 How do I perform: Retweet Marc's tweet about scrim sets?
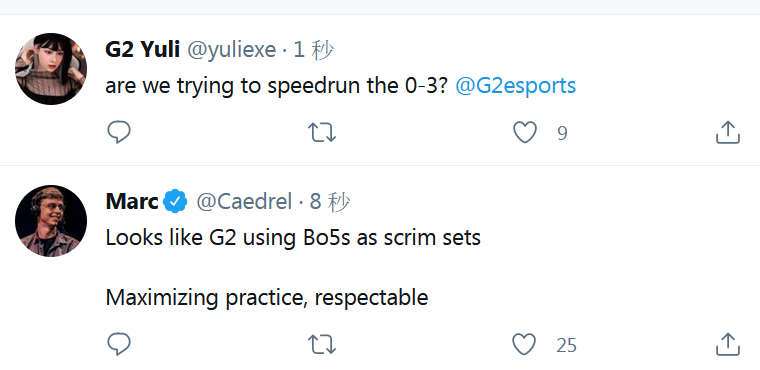(x=322, y=344)
